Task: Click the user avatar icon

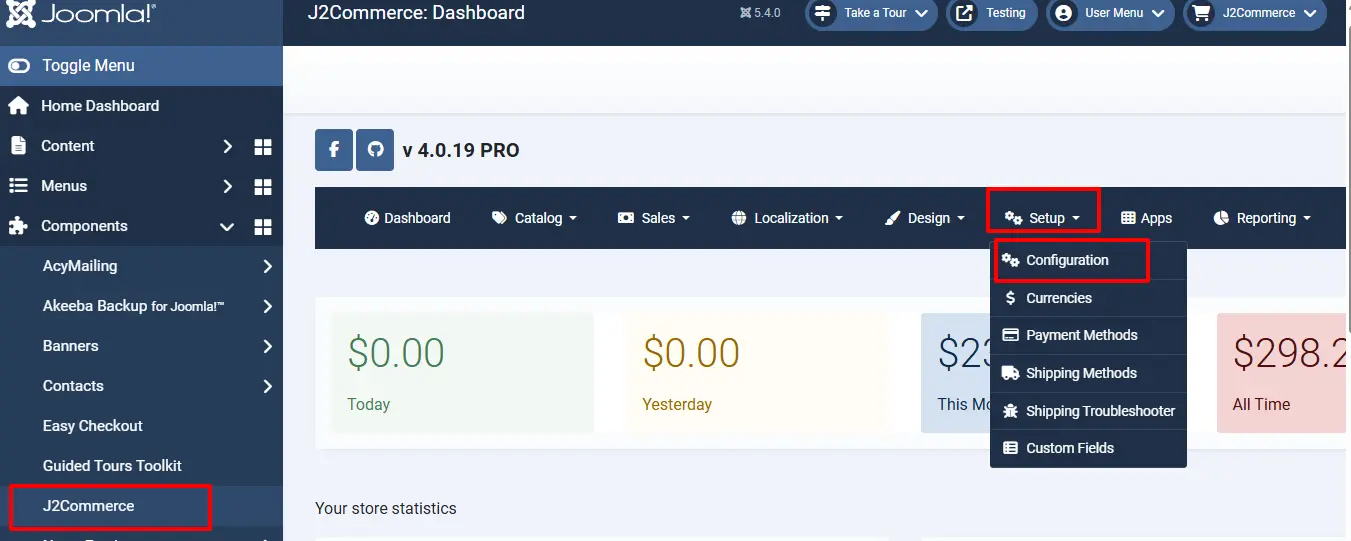Action: pyautogui.click(x=1064, y=13)
